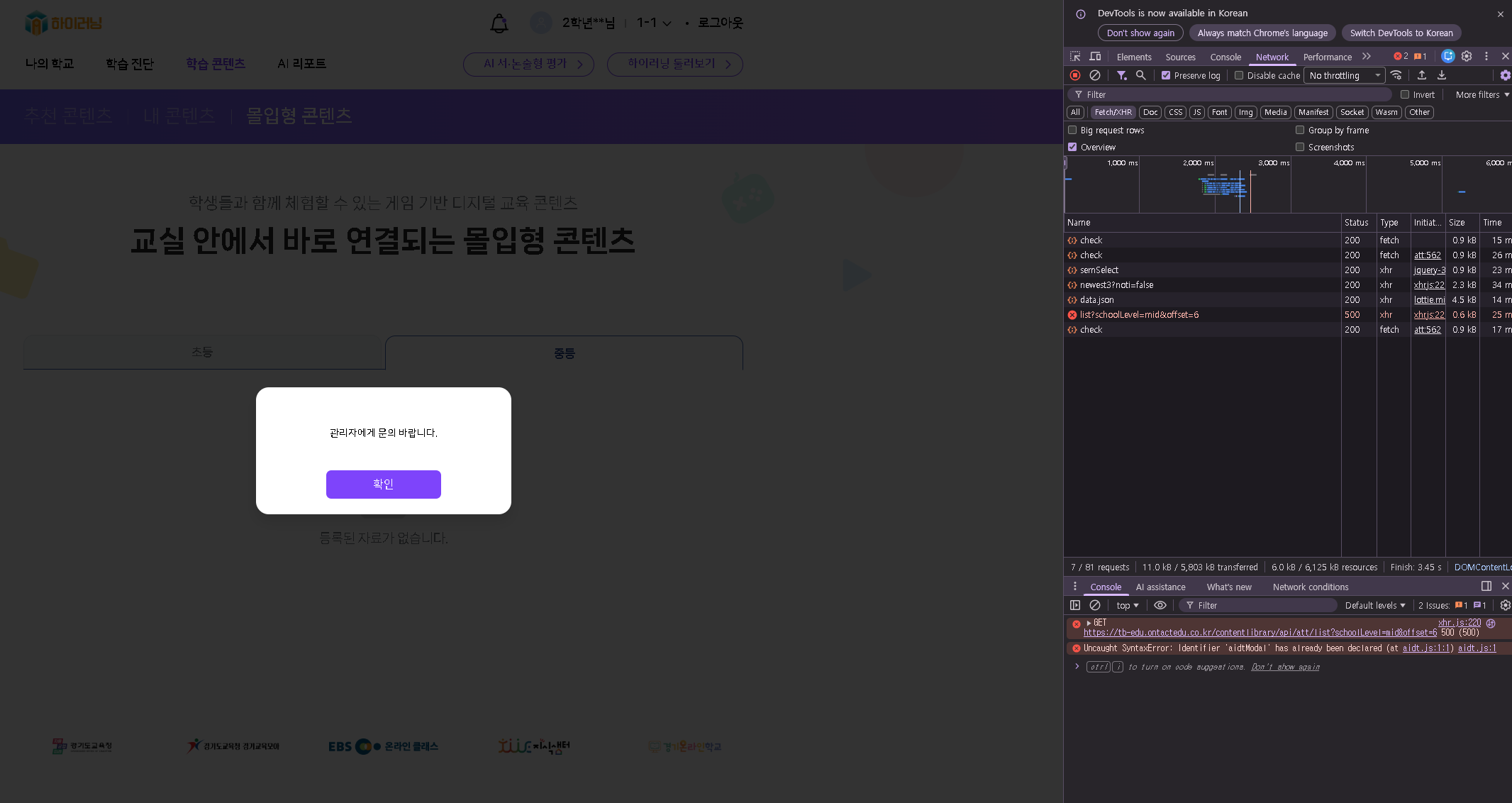Check the Invert filter checkbox
This screenshot has height=803, width=1512.
1405,94
